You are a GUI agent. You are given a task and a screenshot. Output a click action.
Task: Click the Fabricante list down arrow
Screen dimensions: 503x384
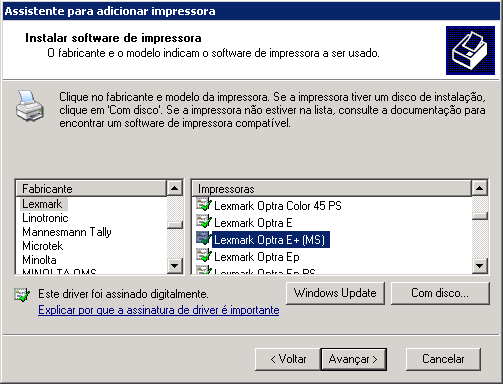coord(175,266)
